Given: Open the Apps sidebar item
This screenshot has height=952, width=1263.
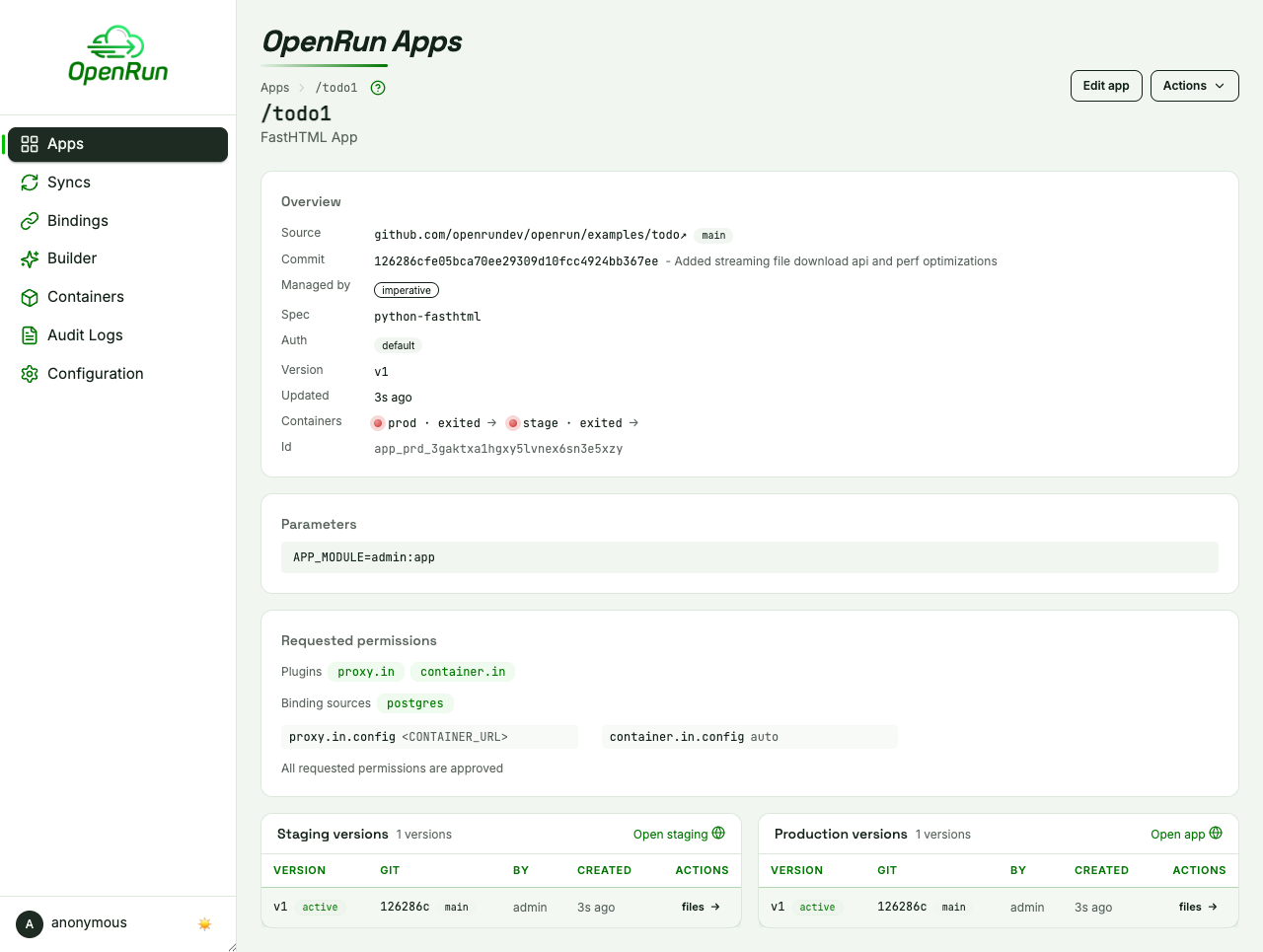Looking at the screenshot, I should pyautogui.click(x=117, y=144).
